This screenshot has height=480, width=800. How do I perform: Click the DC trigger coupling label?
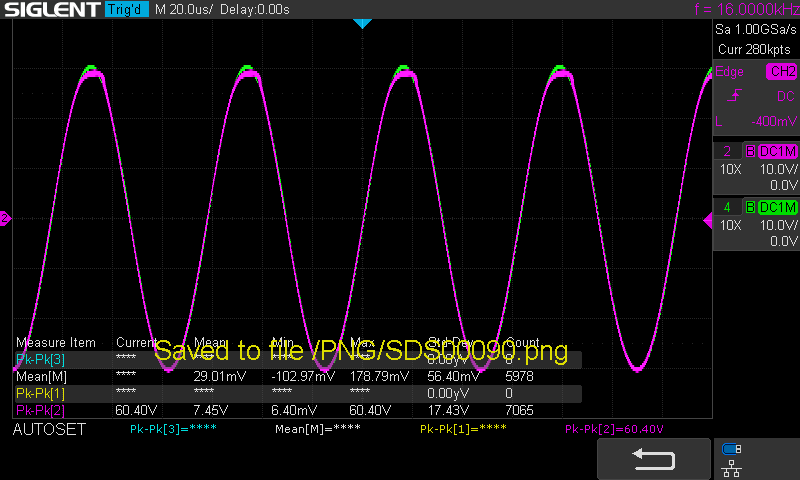click(785, 96)
